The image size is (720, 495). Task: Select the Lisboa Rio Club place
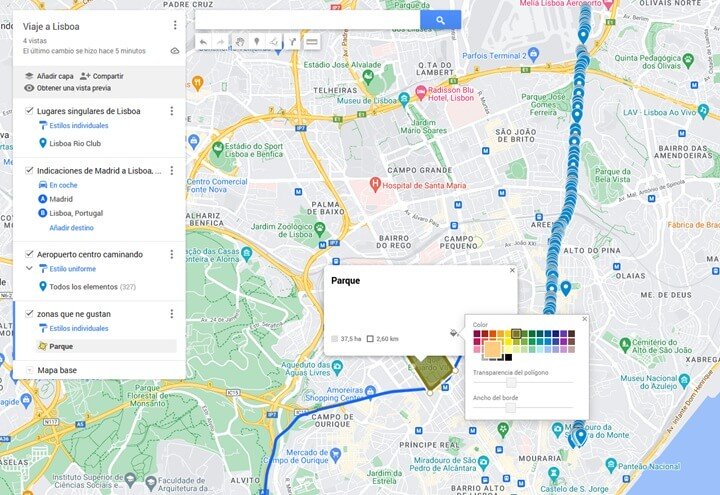click(x=75, y=143)
